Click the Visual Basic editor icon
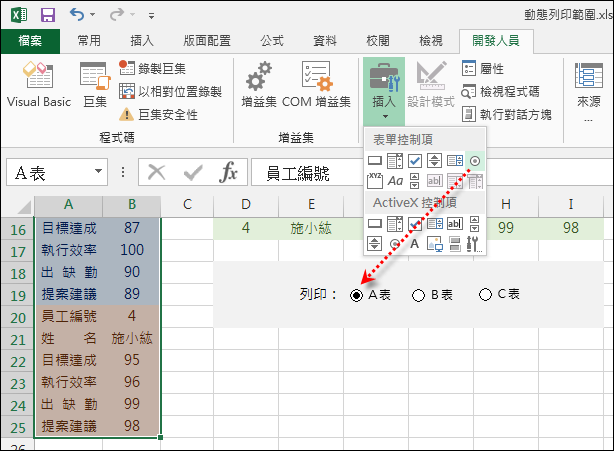 [38, 75]
